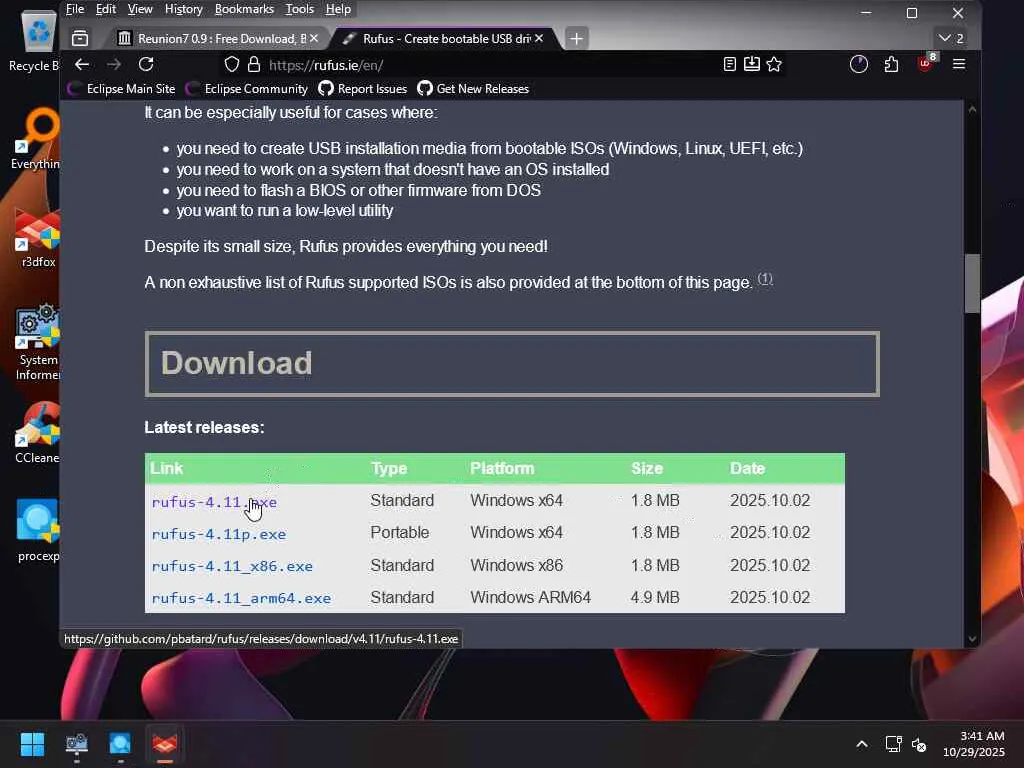
Task: Click the Download section heading
Action: [x=512, y=364]
